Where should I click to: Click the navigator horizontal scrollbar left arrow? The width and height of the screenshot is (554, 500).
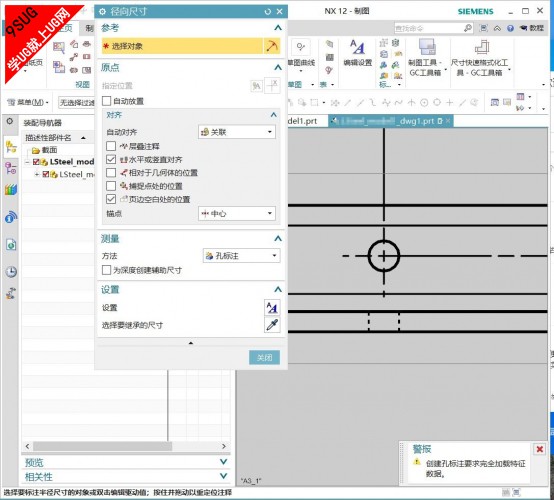tap(28, 446)
